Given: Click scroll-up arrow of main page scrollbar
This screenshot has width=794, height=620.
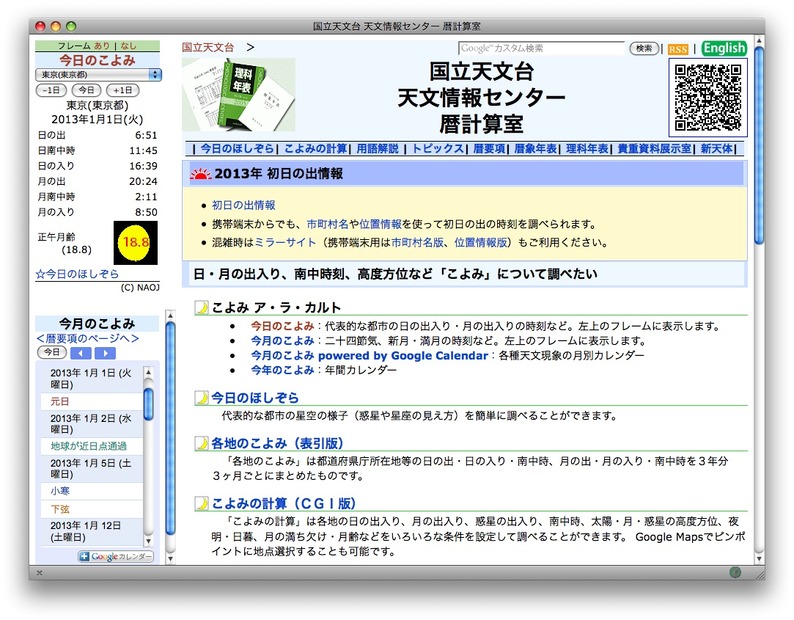Looking at the screenshot, I should (759, 40).
